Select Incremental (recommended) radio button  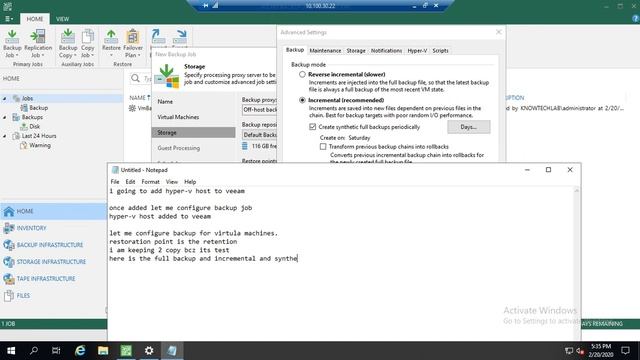click(302, 100)
